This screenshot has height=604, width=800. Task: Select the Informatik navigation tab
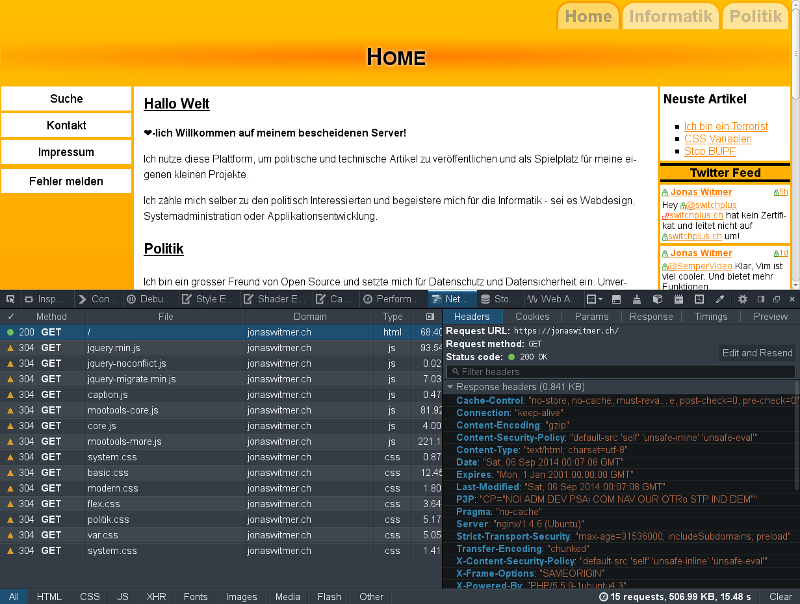670,16
